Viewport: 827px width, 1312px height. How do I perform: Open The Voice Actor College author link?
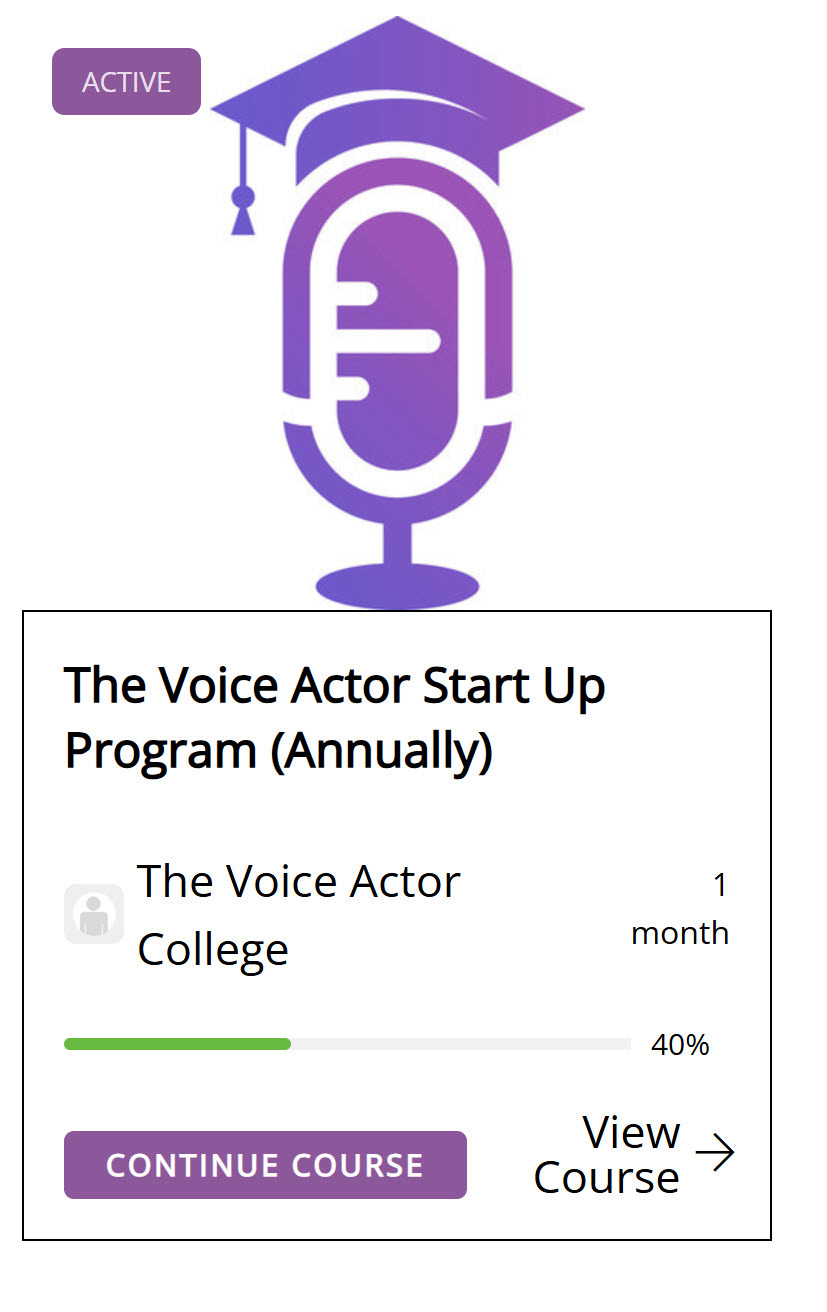click(298, 882)
